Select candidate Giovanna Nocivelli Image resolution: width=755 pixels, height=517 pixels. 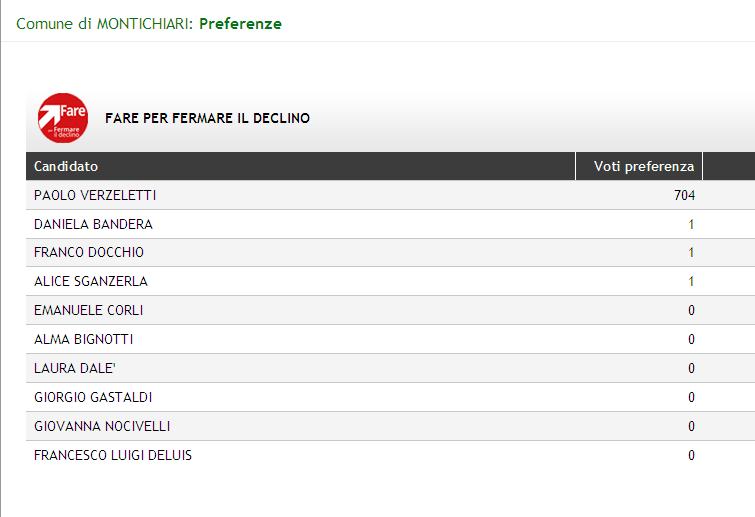coord(102,427)
